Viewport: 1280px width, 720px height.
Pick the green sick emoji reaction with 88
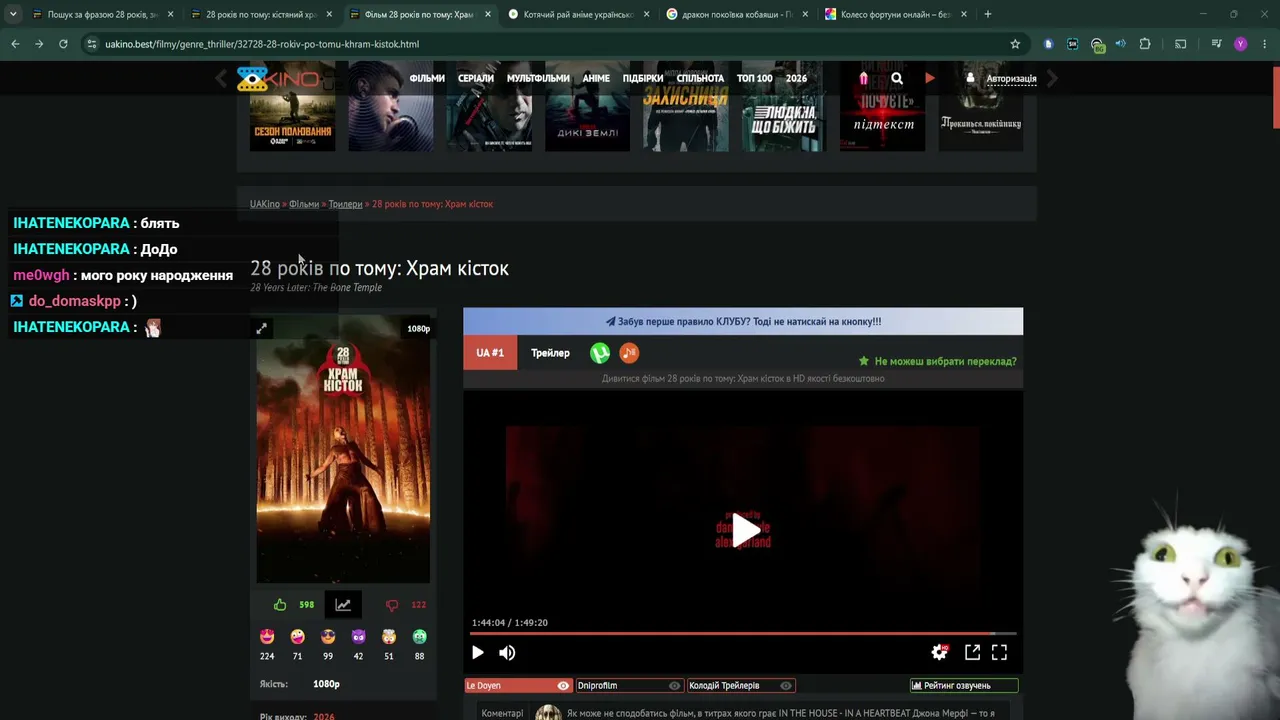pyautogui.click(x=420, y=637)
